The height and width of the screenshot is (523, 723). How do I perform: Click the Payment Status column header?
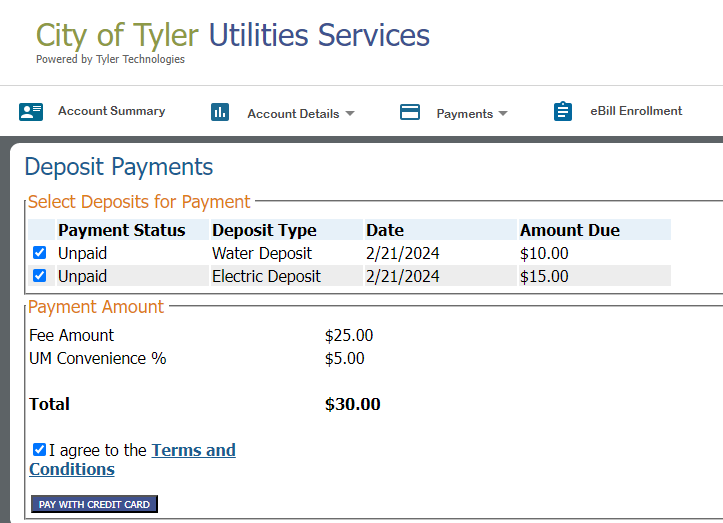pos(122,230)
